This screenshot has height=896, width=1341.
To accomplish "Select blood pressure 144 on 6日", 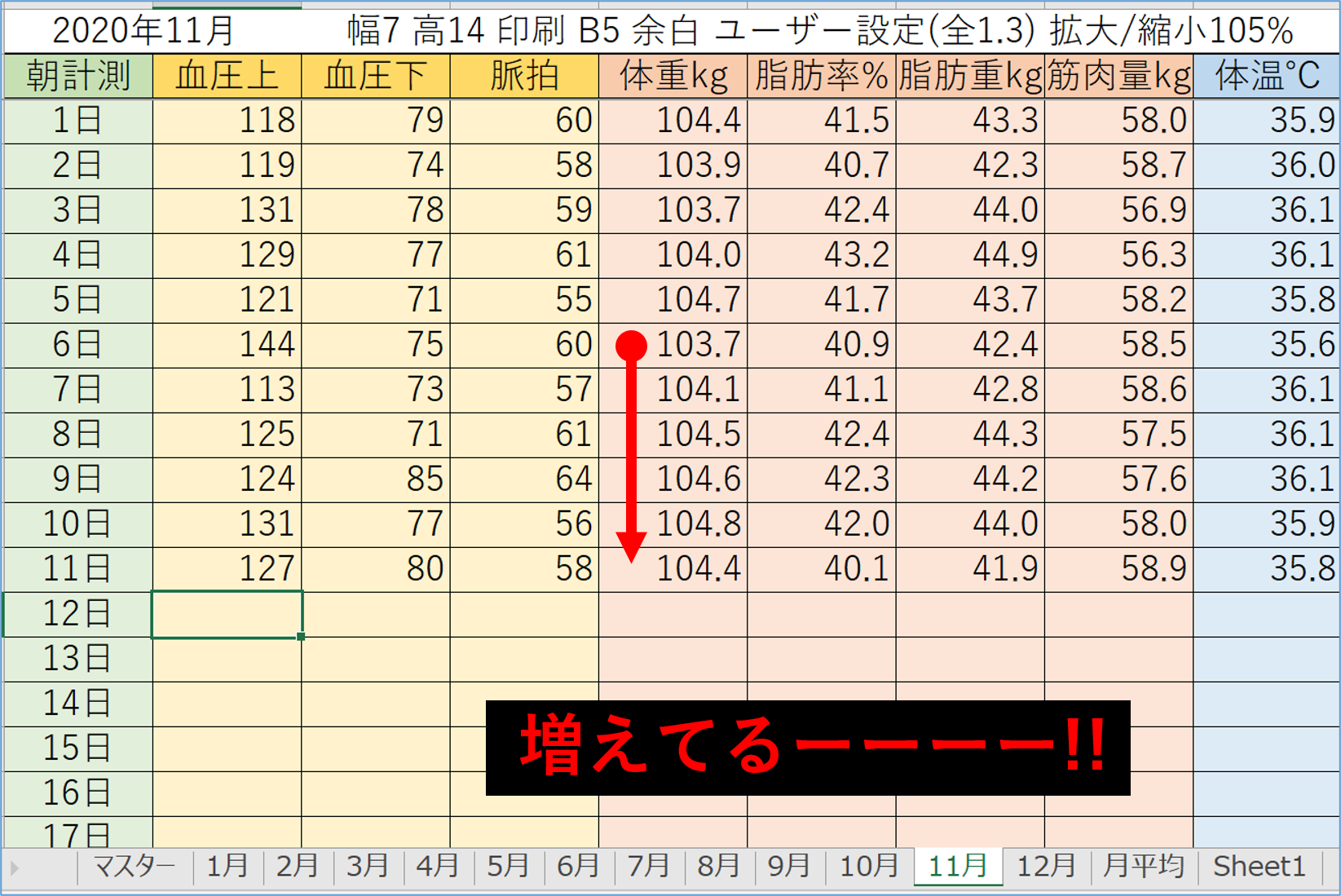I will [x=227, y=345].
